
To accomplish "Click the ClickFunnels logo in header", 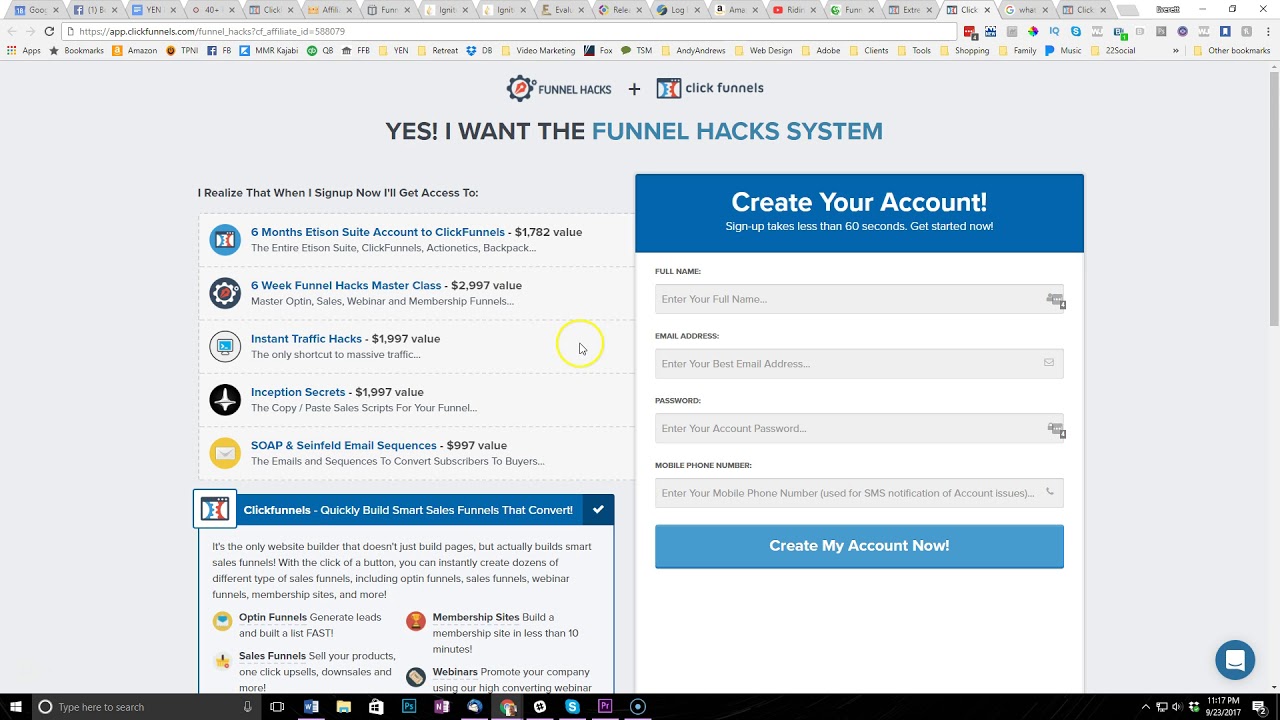I will 710,88.
